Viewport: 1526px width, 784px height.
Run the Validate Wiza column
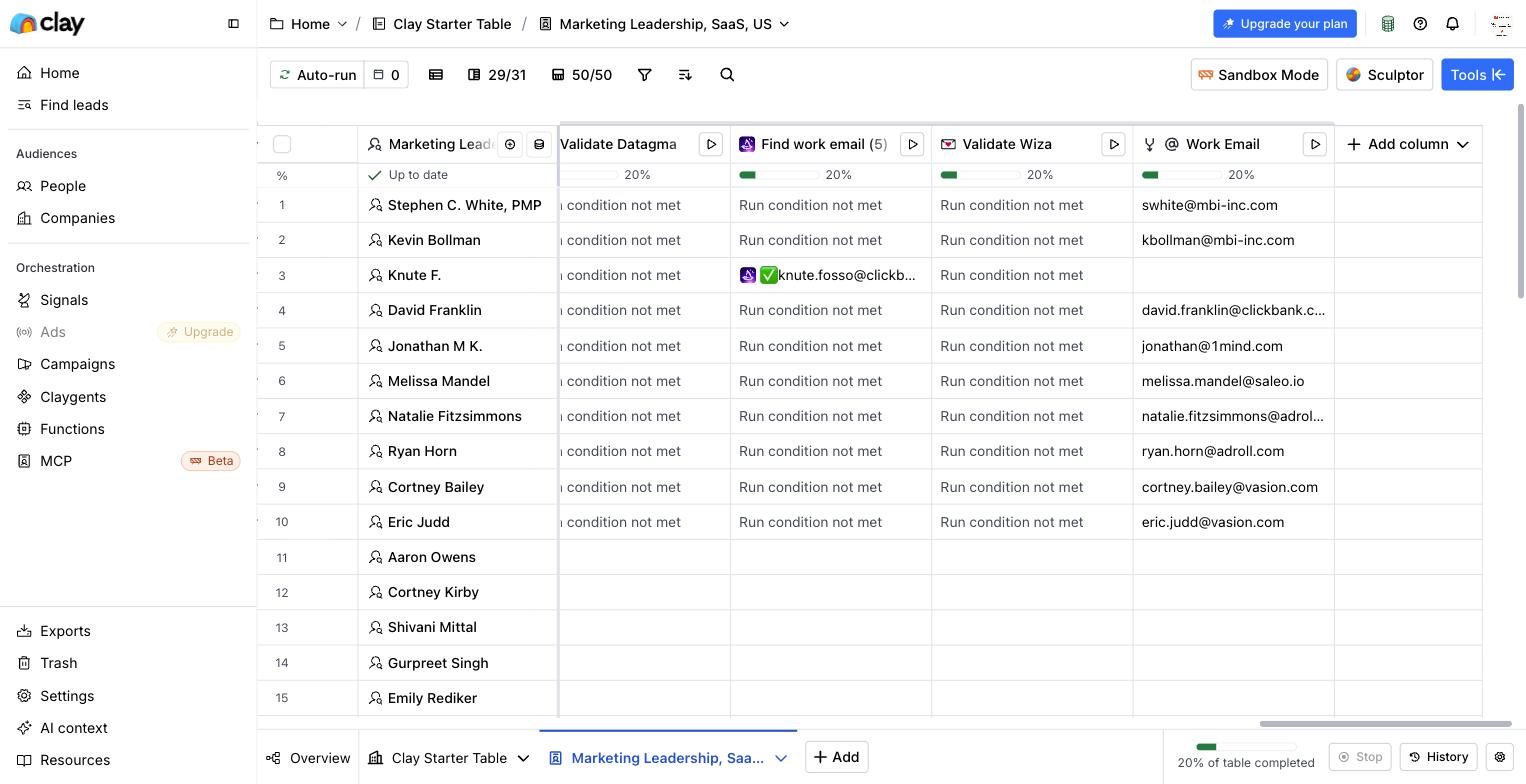click(1113, 144)
